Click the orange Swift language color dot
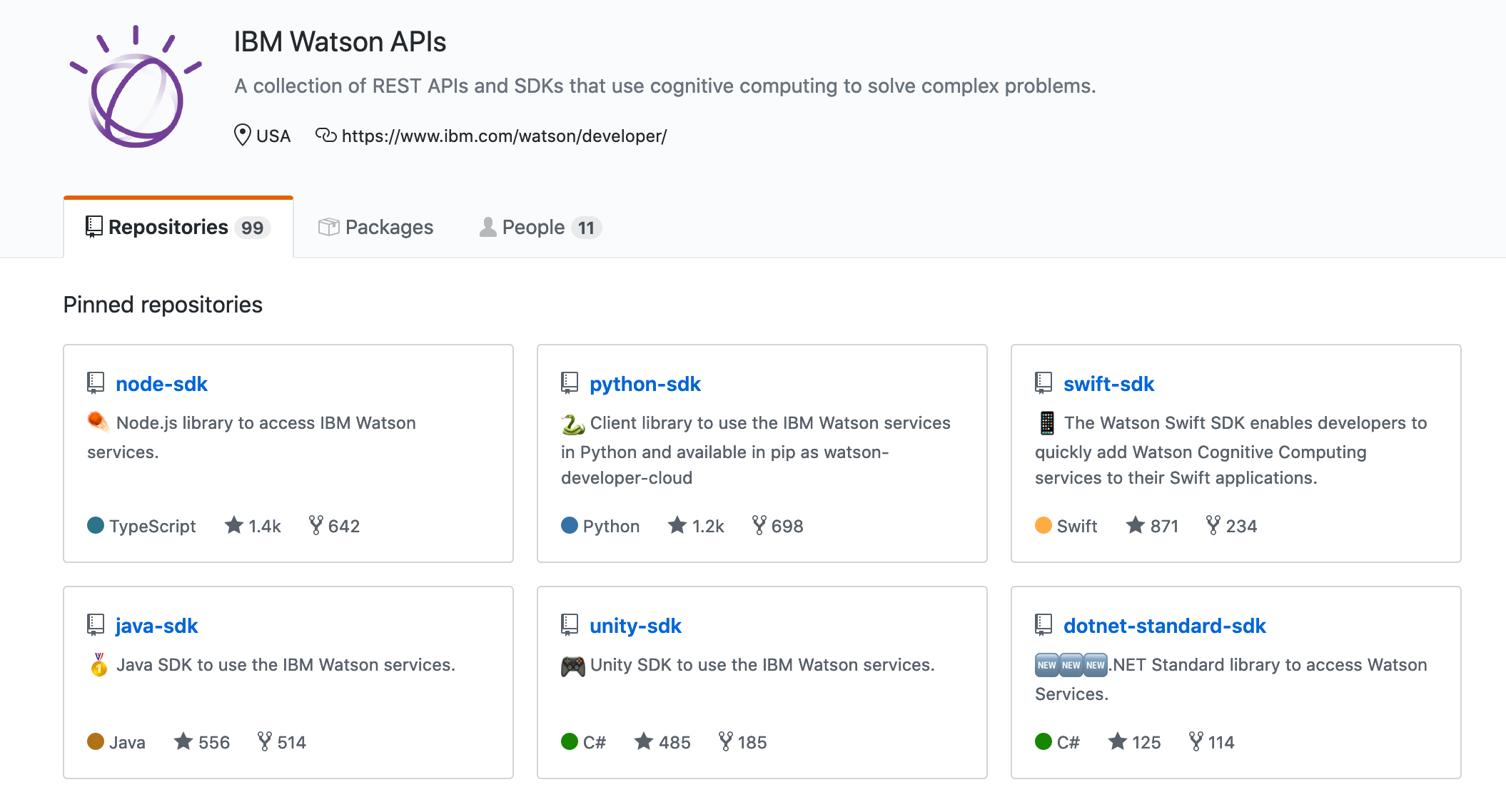 [x=1043, y=525]
